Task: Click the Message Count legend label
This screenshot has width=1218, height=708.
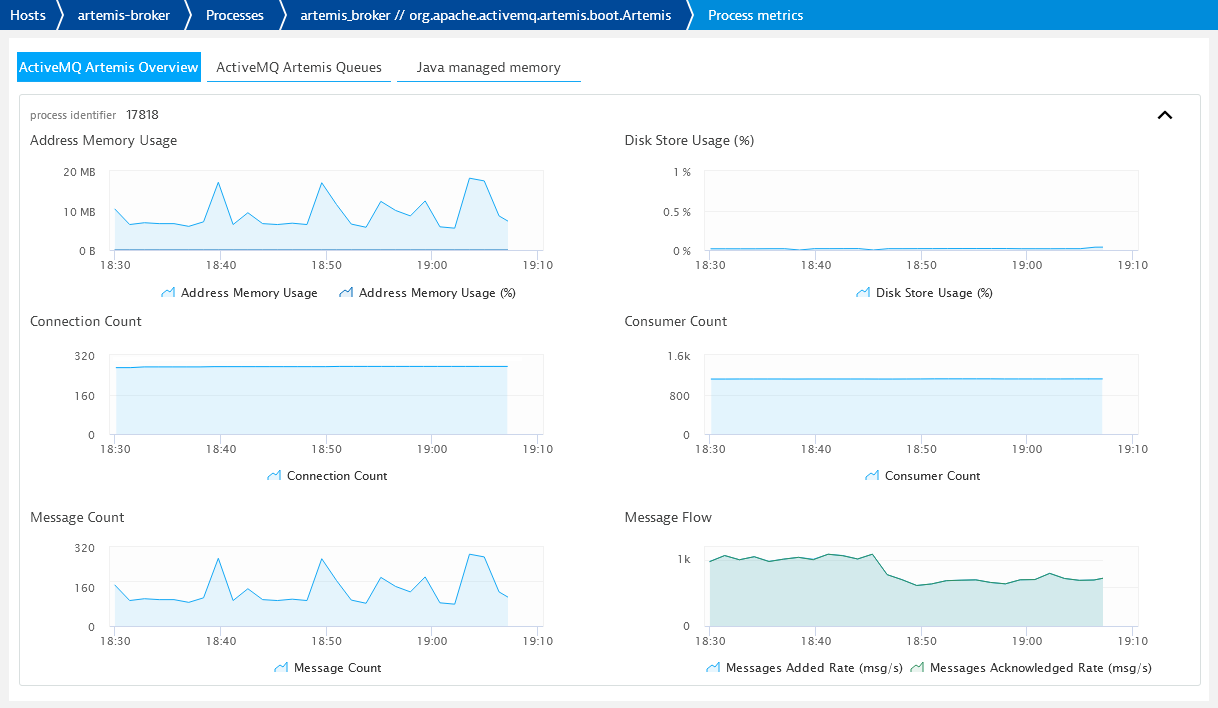Action: point(338,668)
